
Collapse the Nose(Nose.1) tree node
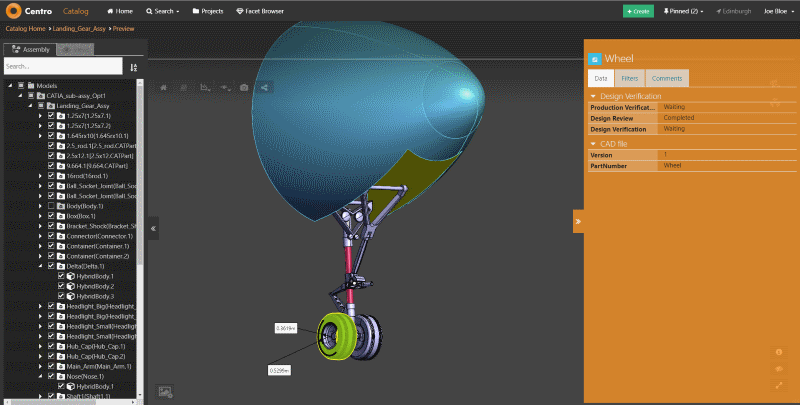pos(40,376)
